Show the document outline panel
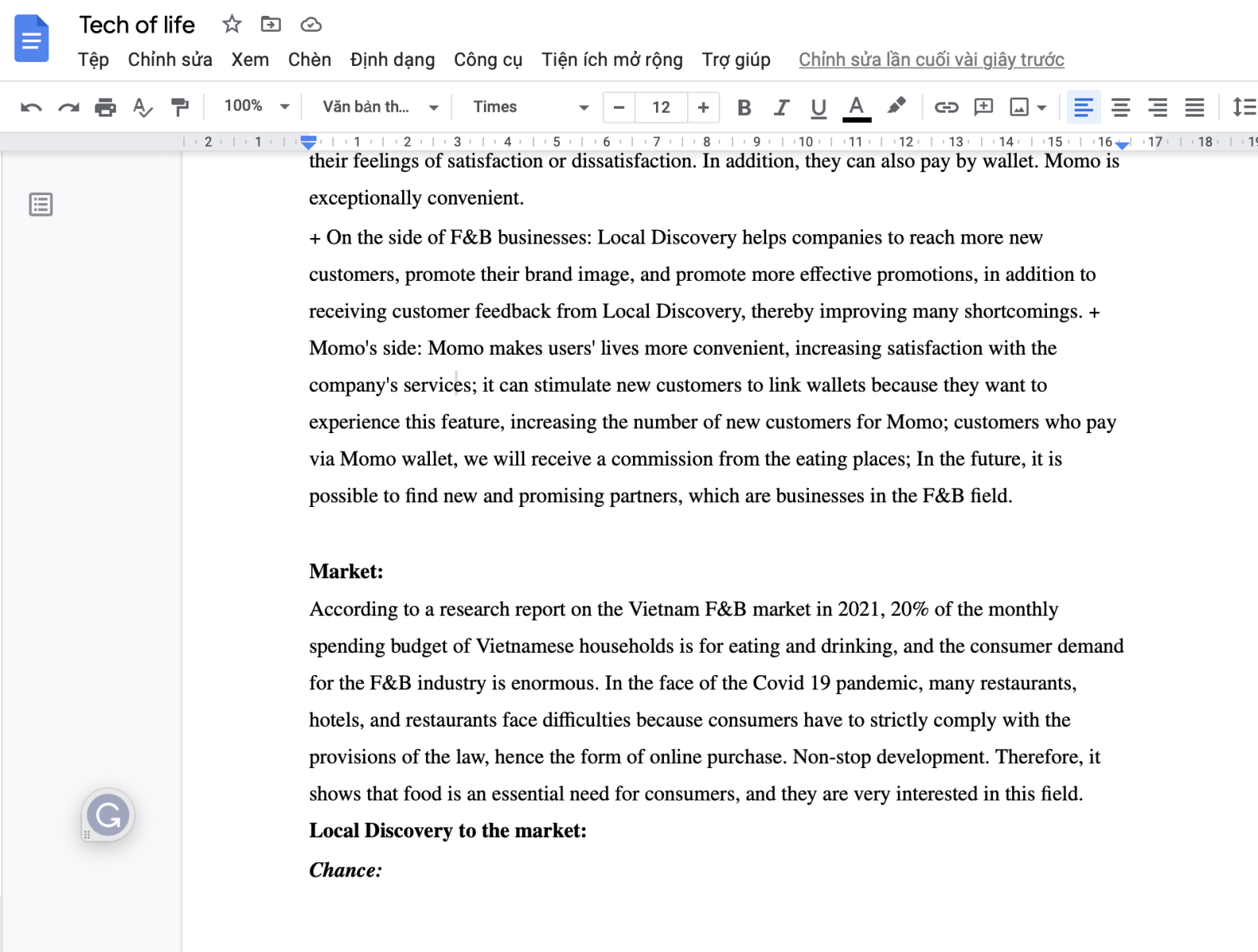The height and width of the screenshot is (952, 1258). (x=40, y=205)
